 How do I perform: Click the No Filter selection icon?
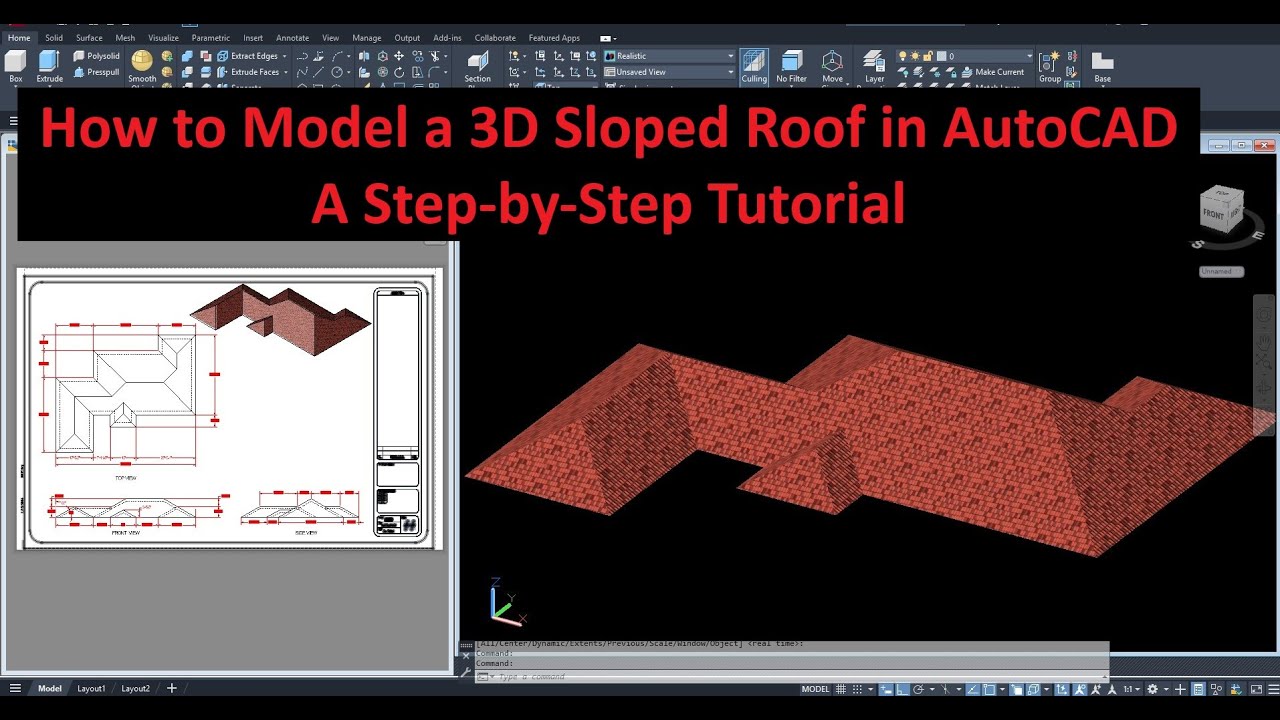pos(792,66)
